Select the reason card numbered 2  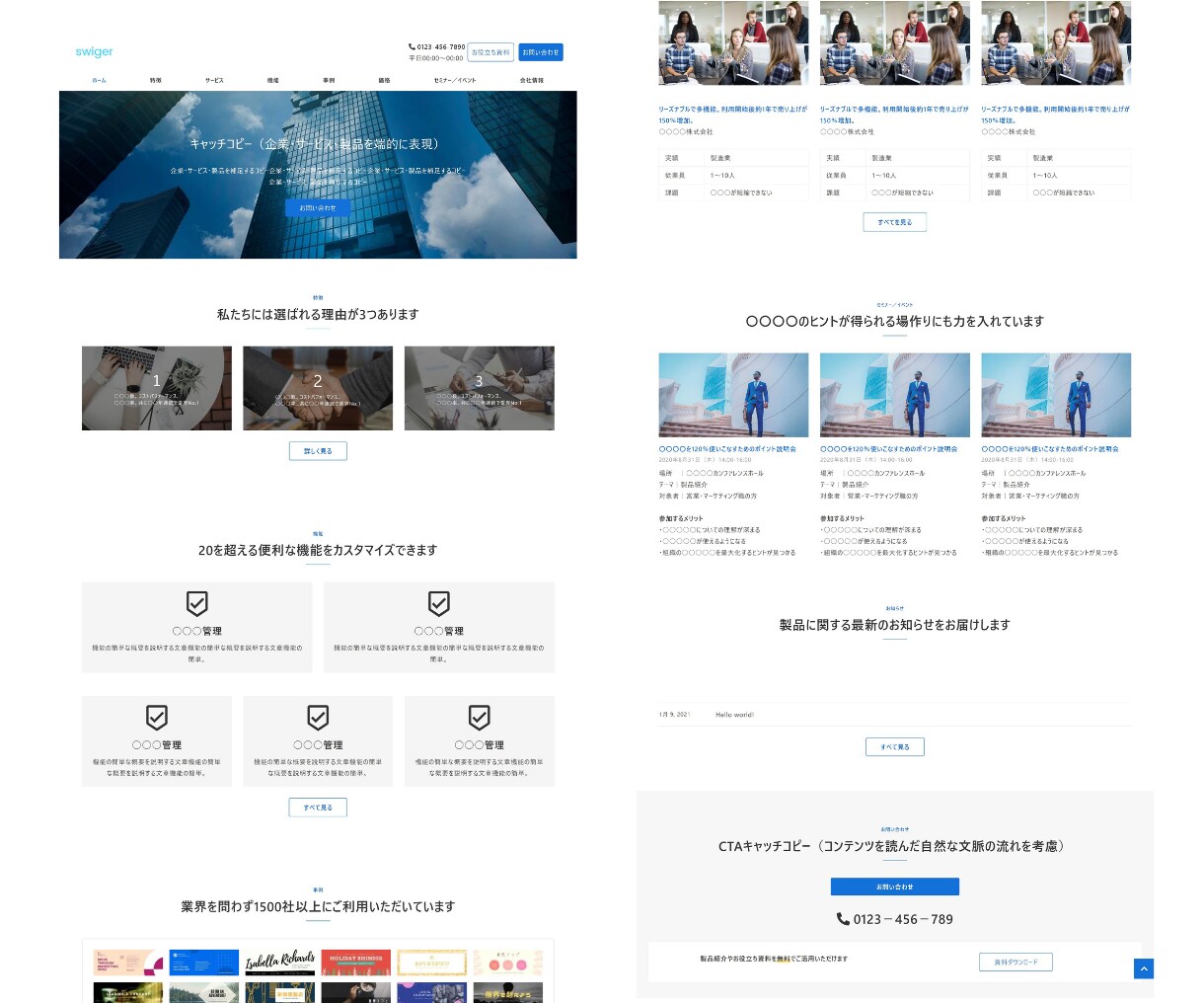[x=318, y=388]
